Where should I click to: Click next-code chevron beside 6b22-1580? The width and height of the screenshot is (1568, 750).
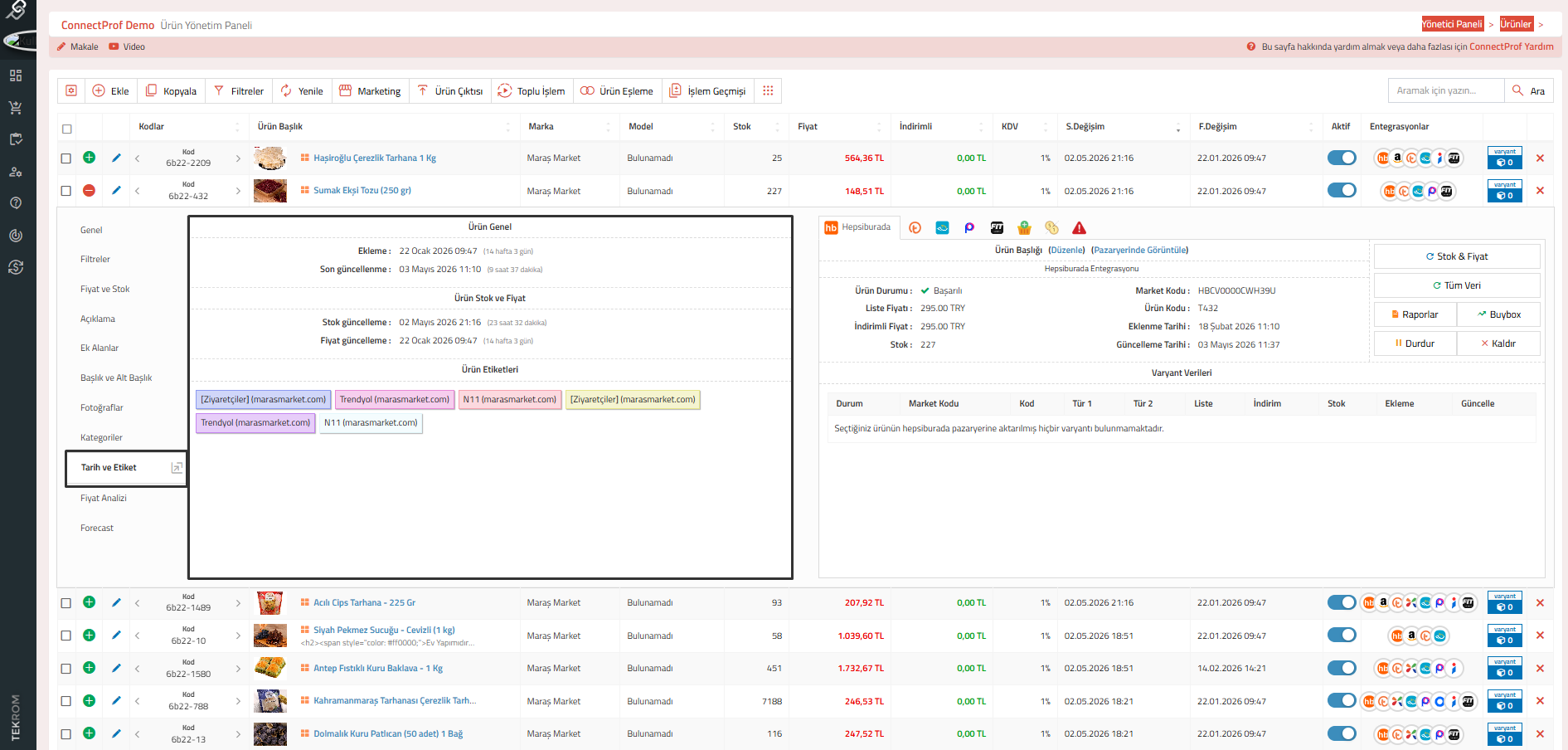(x=238, y=668)
